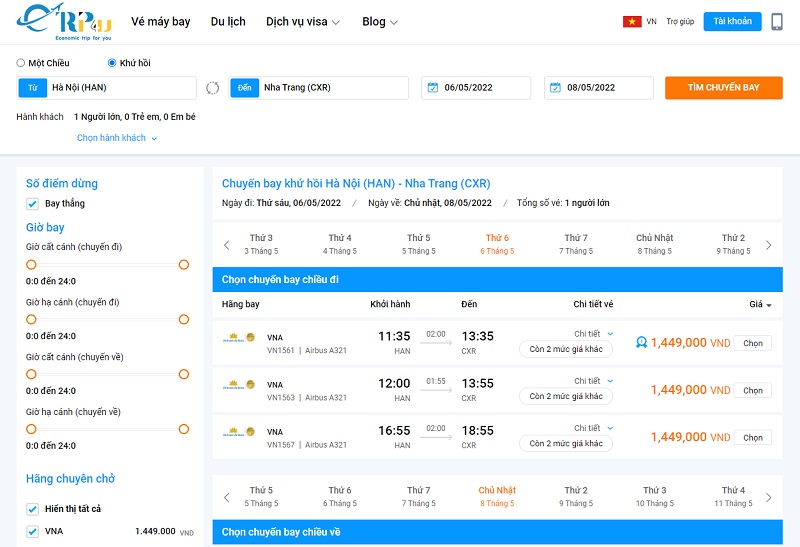800x547 pixels.
Task: Expand the Dịch vụ visa menu
Action: 303,21
